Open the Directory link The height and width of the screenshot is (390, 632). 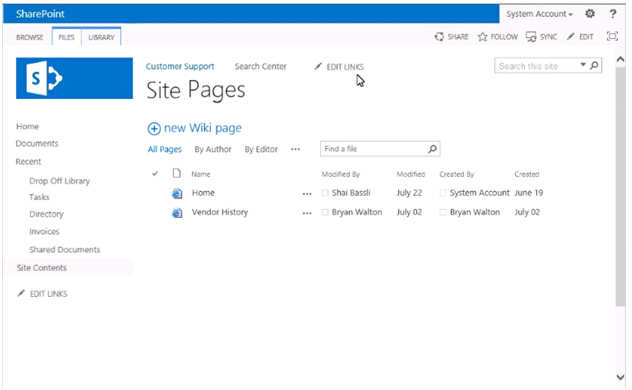46,214
